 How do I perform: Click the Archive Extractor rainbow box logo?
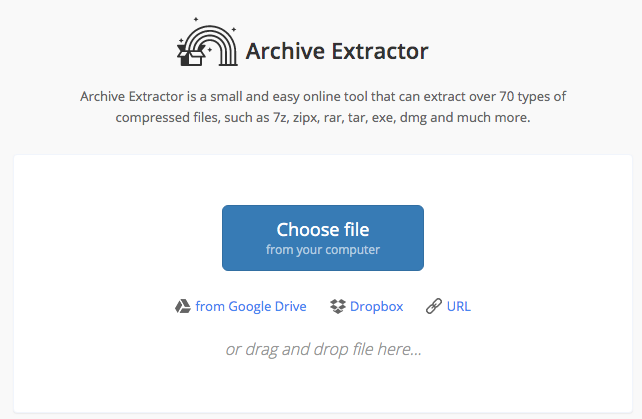click(x=206, y=43)
